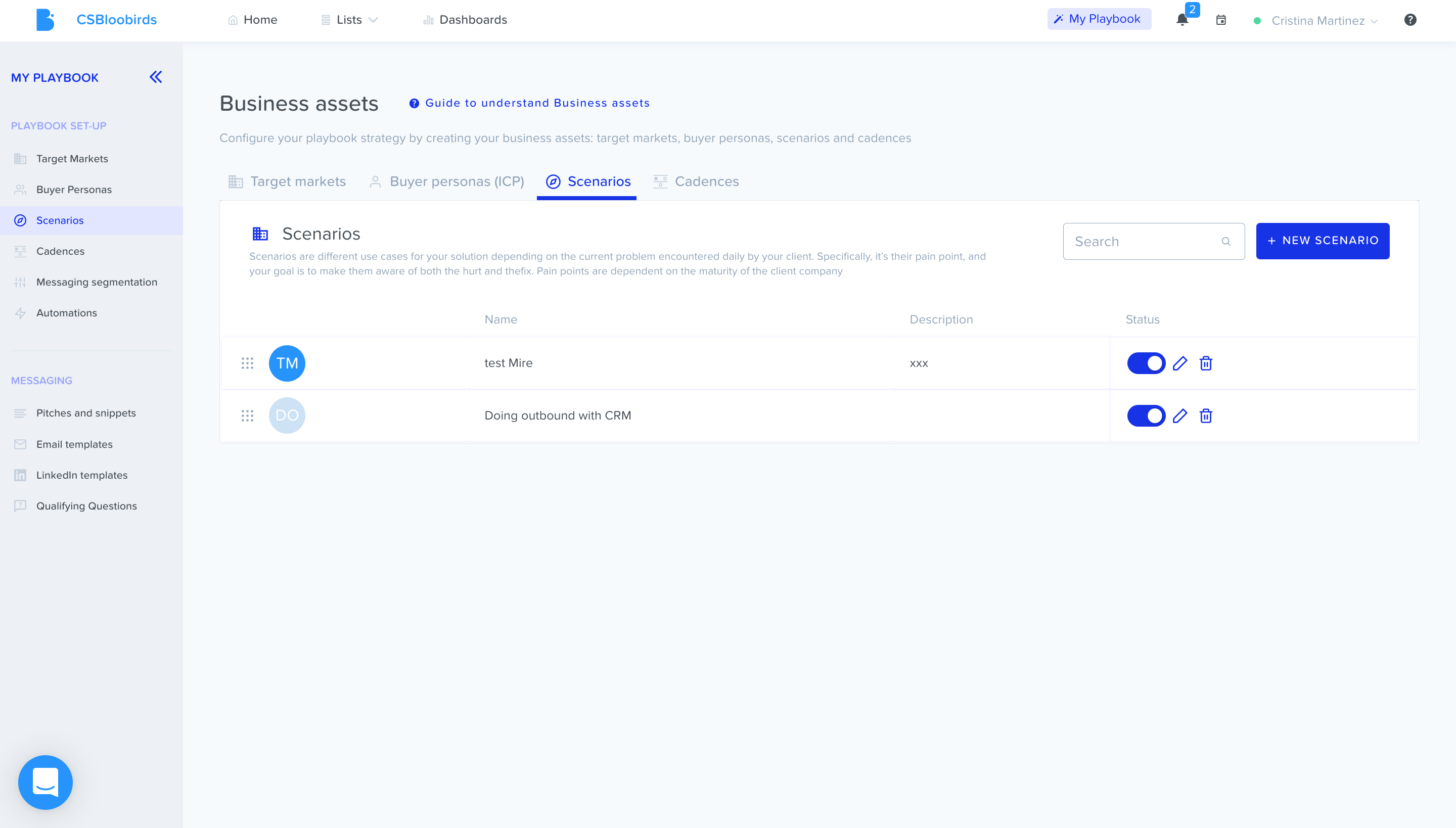The image size is (1456, 828).
Task: Click the xxx description cell
Action: (x=919, y=363)
